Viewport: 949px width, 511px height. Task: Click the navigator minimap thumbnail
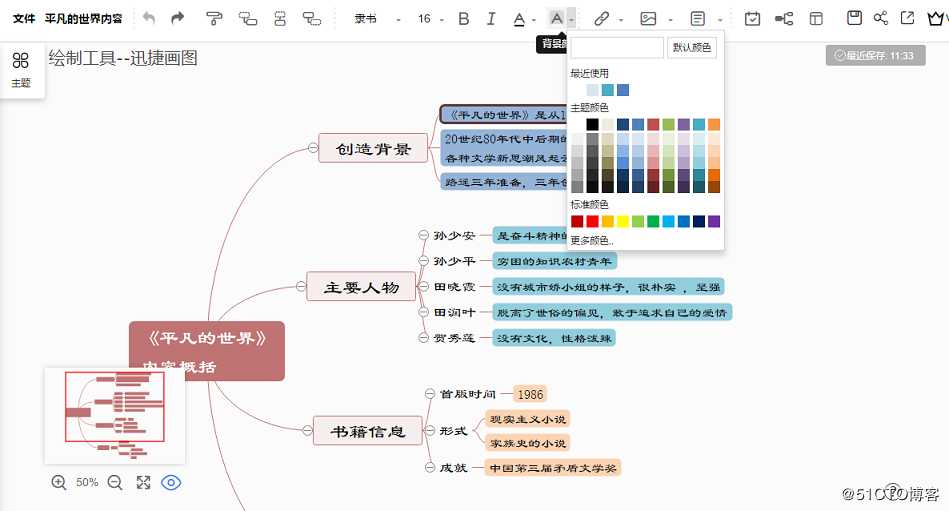[115, 416]
